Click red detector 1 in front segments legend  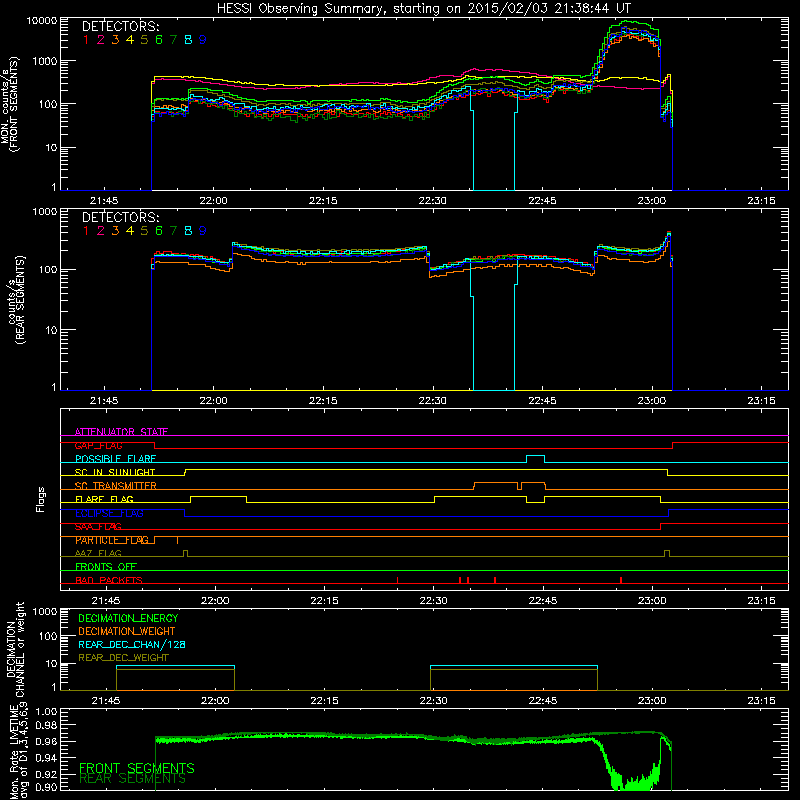click(86, 40)
